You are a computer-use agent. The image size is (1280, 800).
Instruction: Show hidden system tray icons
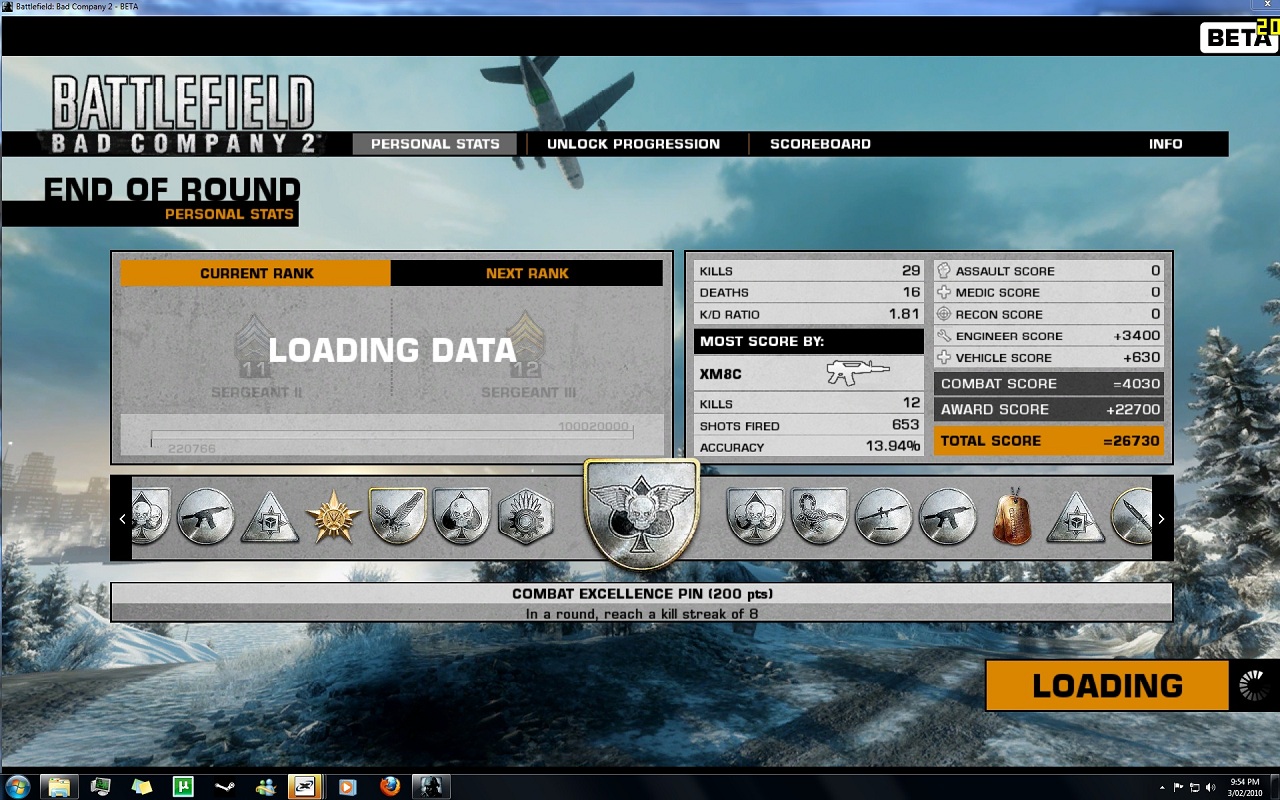(1162, 787)
